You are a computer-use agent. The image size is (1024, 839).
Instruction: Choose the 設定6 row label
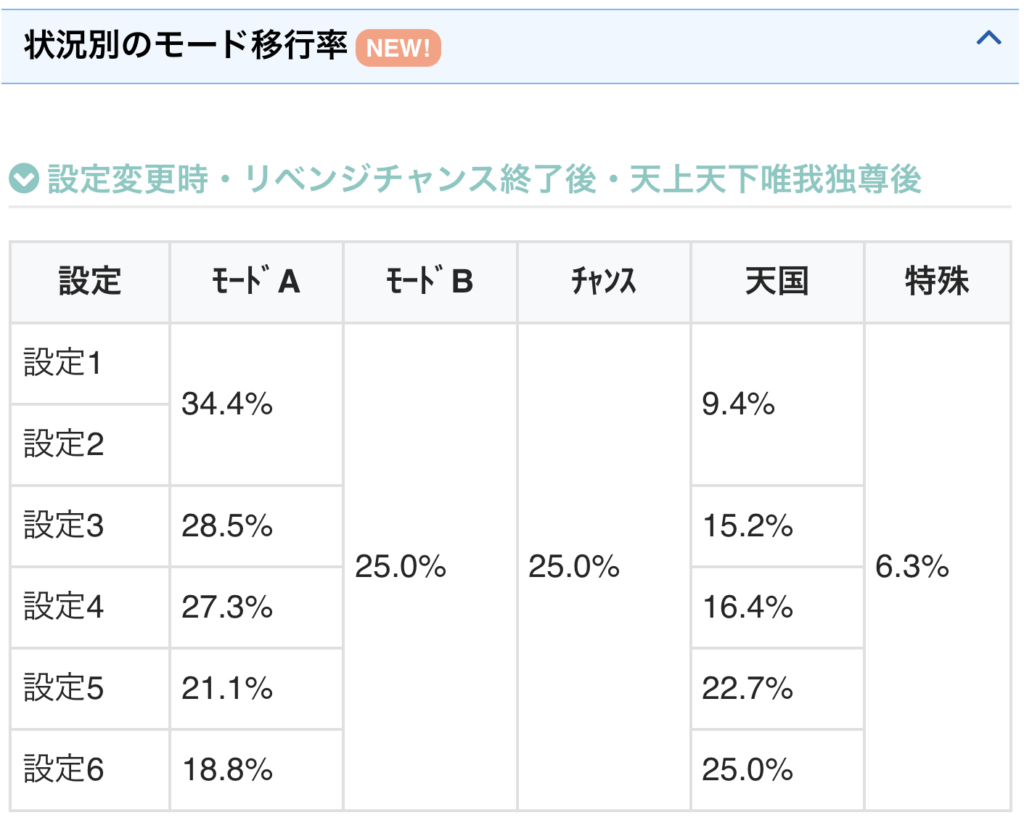coord(64,770)
